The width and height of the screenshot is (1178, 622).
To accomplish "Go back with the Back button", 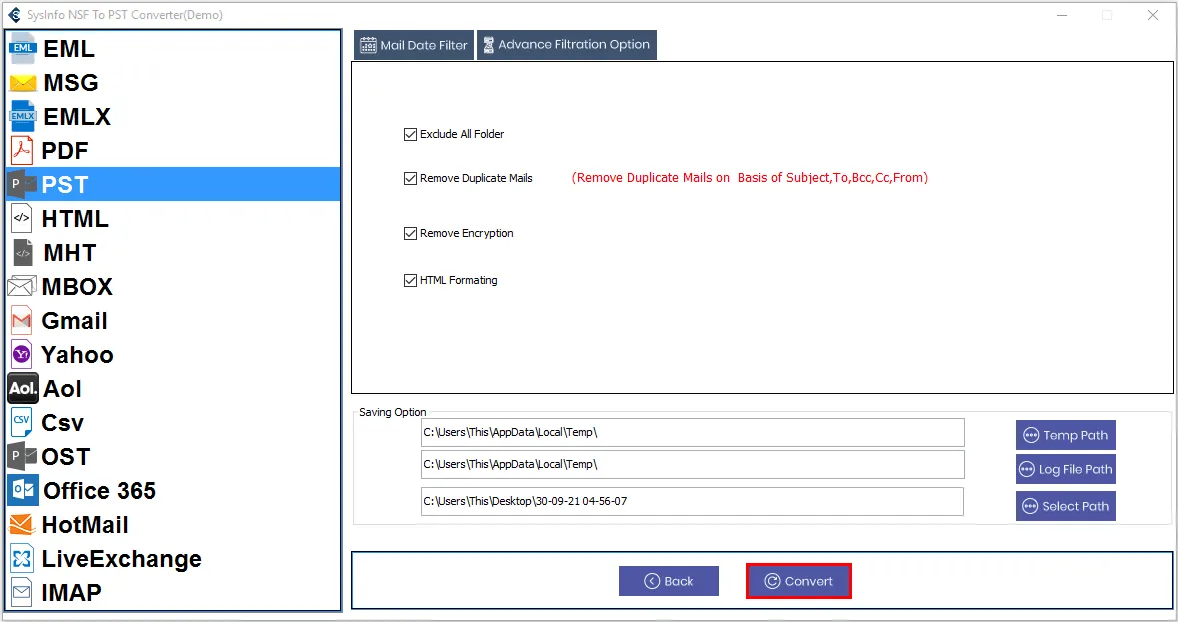I will 668,581.
